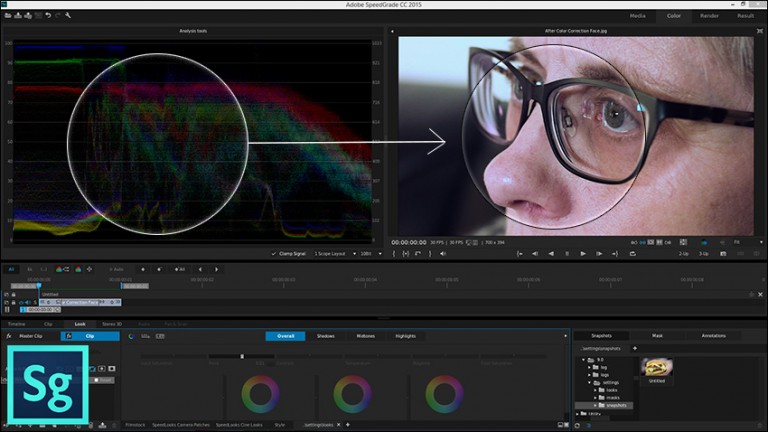Click the snapshot camera icon in monitor
The width and height of the screenshot is (768, 432).
point(723,254)
